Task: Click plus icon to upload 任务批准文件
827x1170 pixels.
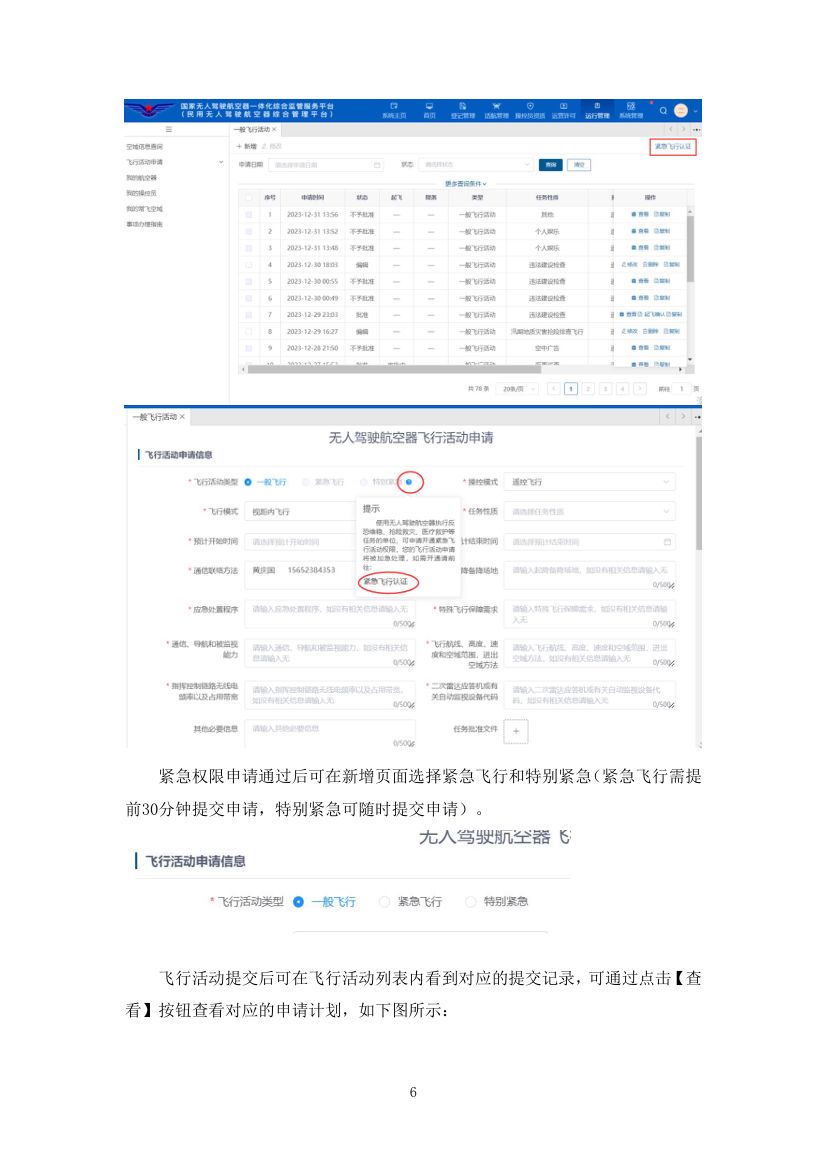Action: [516, 731]
